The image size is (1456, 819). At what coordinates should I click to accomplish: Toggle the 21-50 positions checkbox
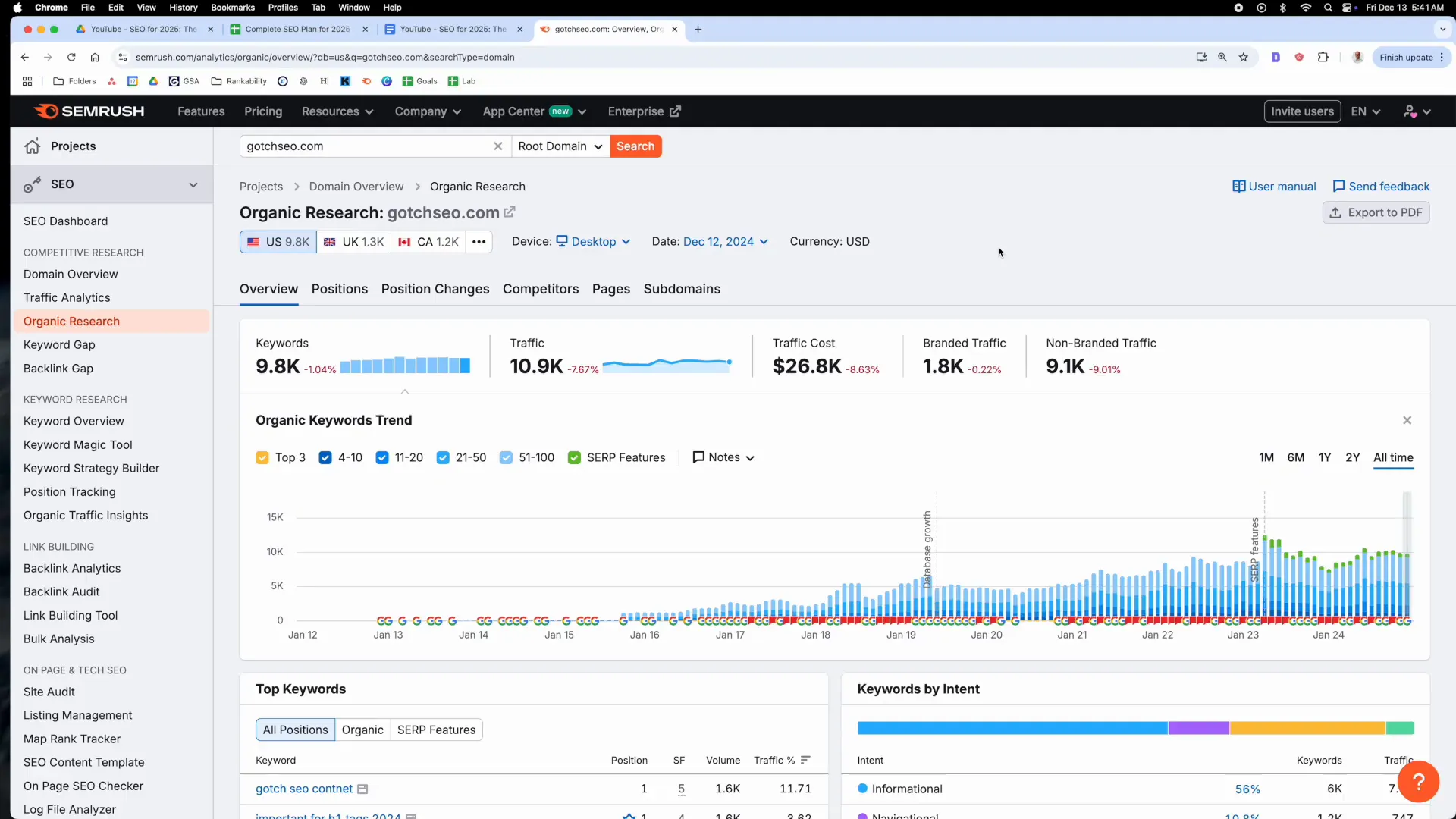(443, 458)
